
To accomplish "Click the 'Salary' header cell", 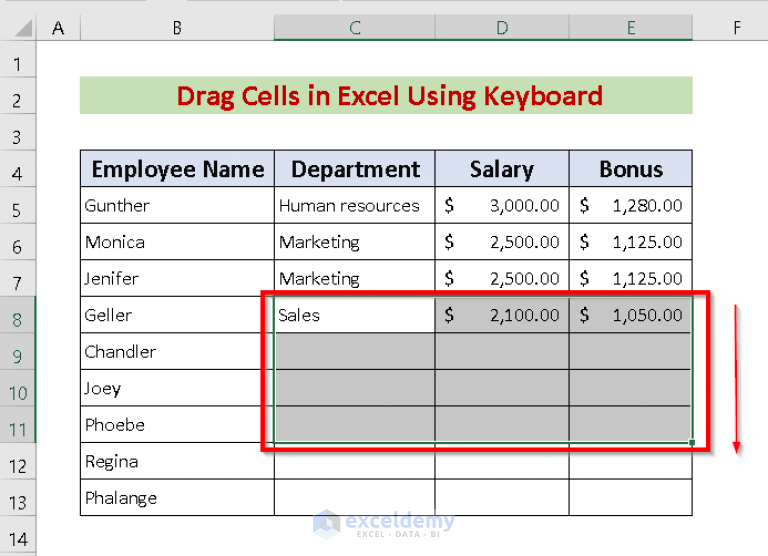I will [502, 169].
